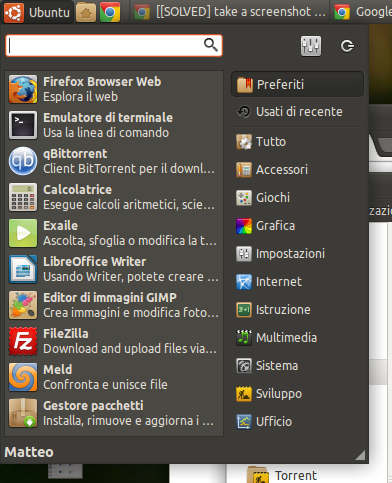Image resolution: width=392 pixels, height=483 pixels.
Task: Click 'Esegue calcoli aritmetici' description
Action: 129,205
